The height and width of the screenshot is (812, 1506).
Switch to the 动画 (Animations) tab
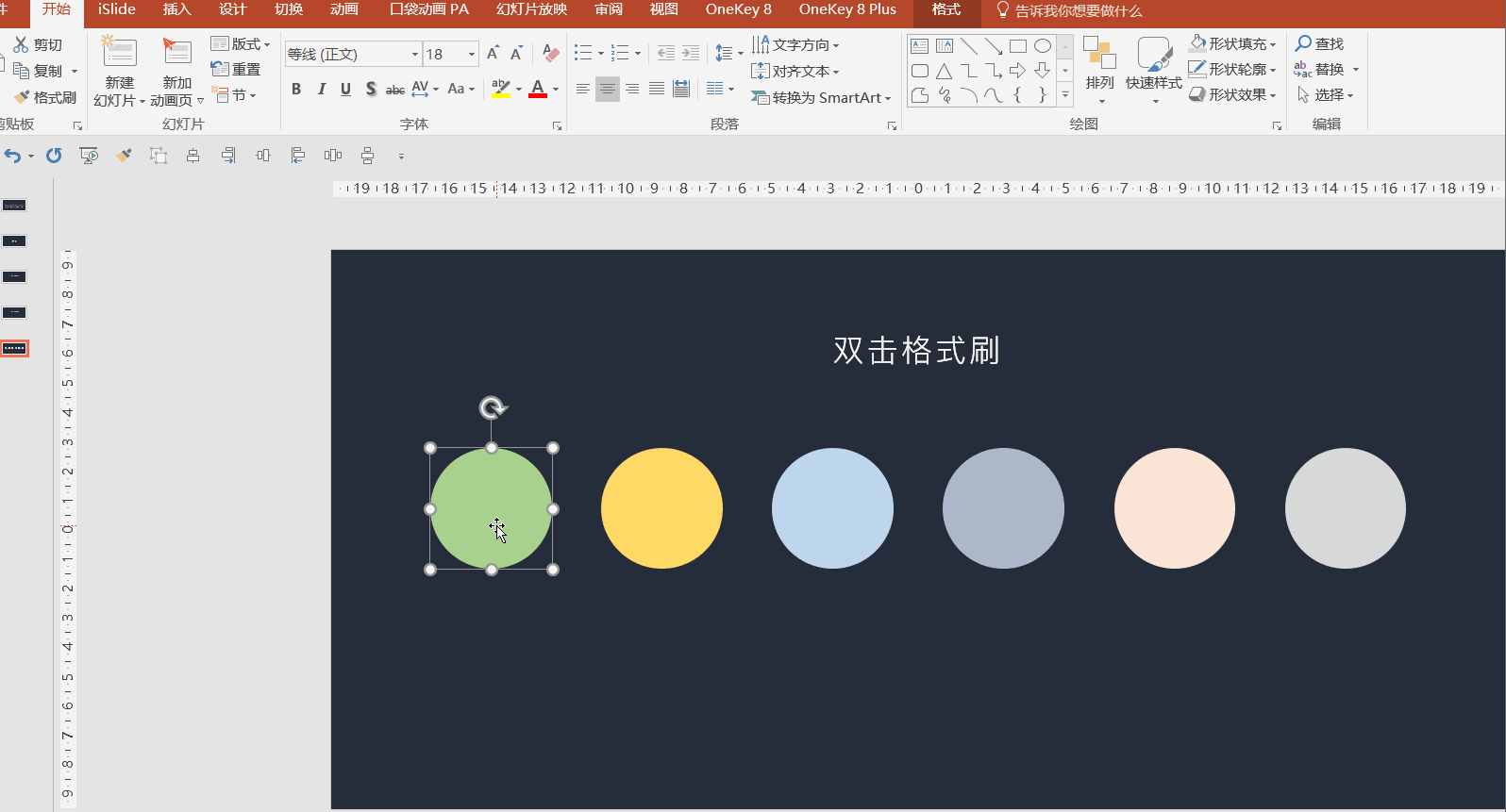pos(343,9)
